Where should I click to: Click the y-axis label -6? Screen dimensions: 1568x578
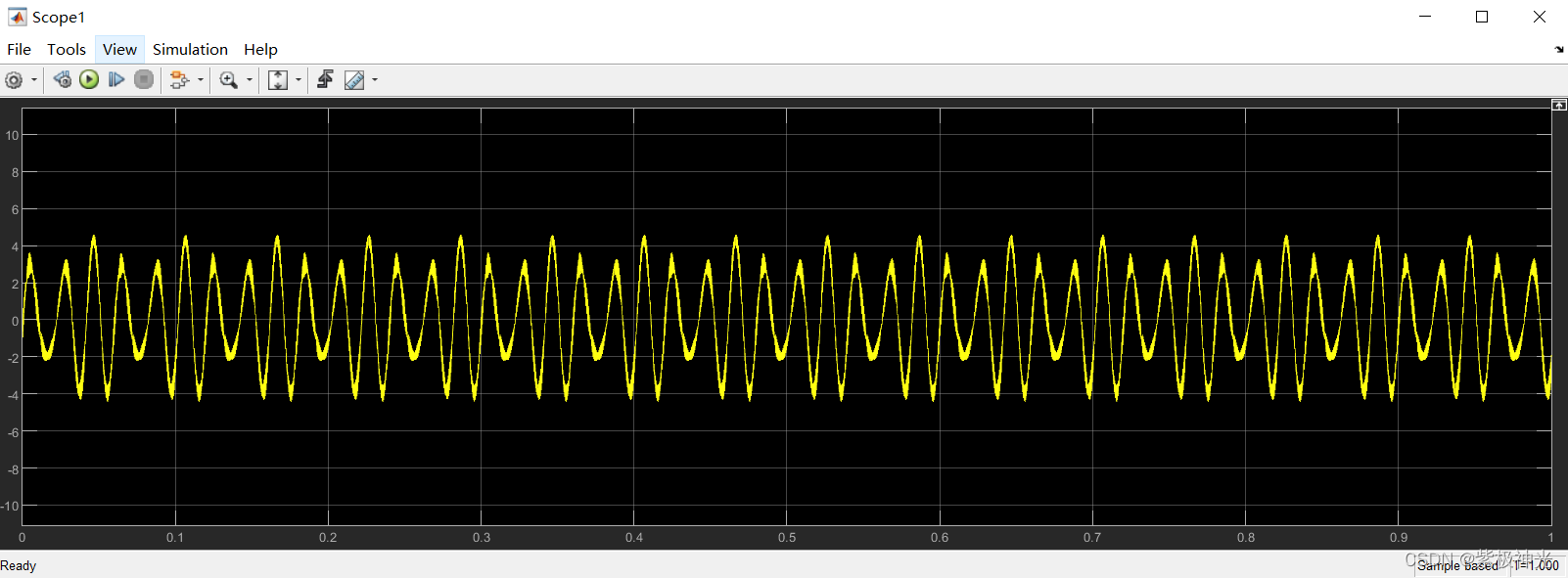pyautogui.click(x=13, y=431)
